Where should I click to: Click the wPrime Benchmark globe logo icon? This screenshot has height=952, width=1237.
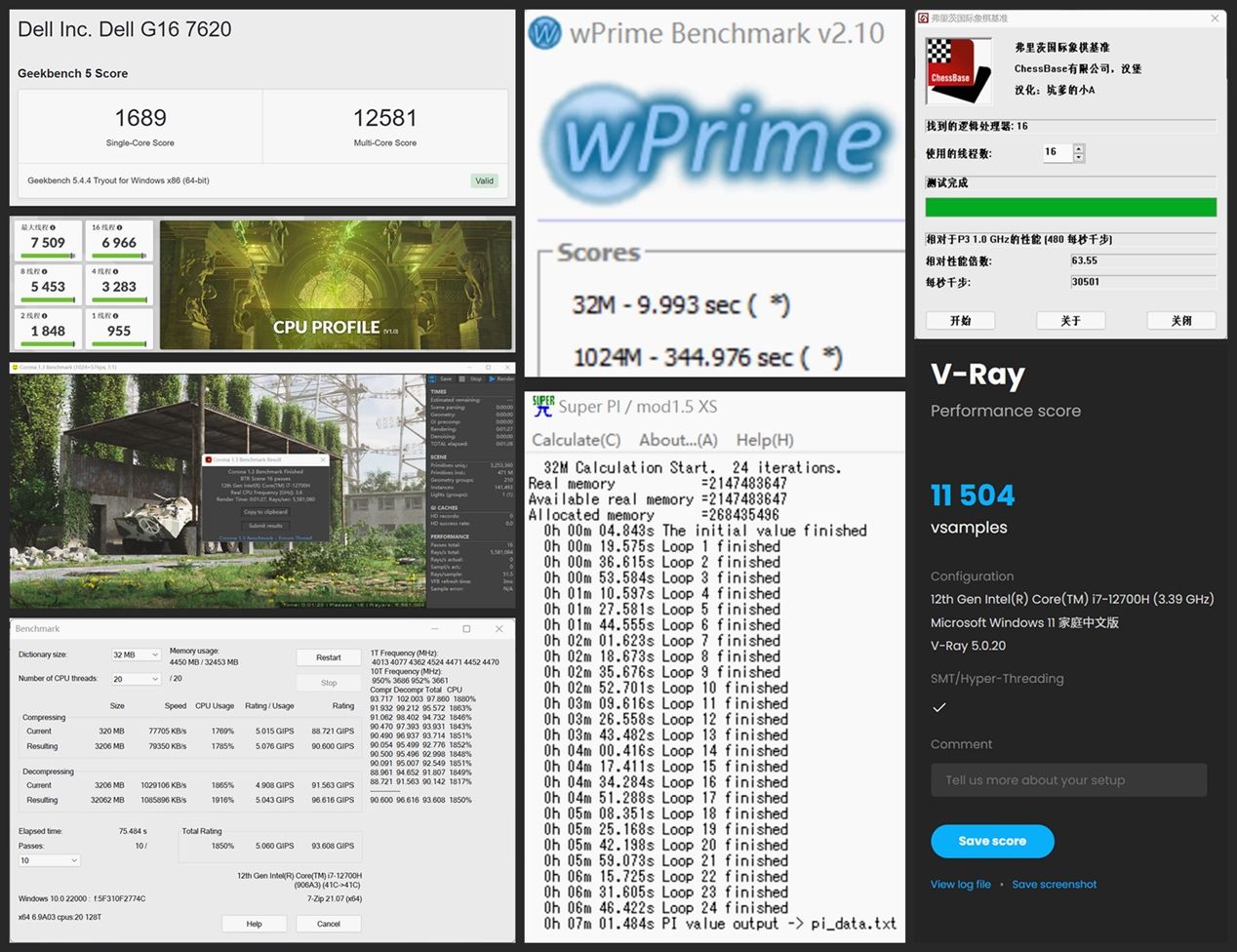pos(544,34)
